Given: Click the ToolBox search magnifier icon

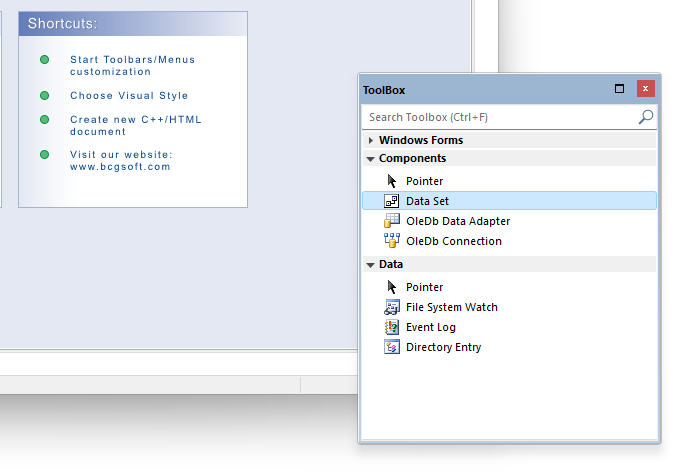Looking at the screenshot, I should click(646, 117).
